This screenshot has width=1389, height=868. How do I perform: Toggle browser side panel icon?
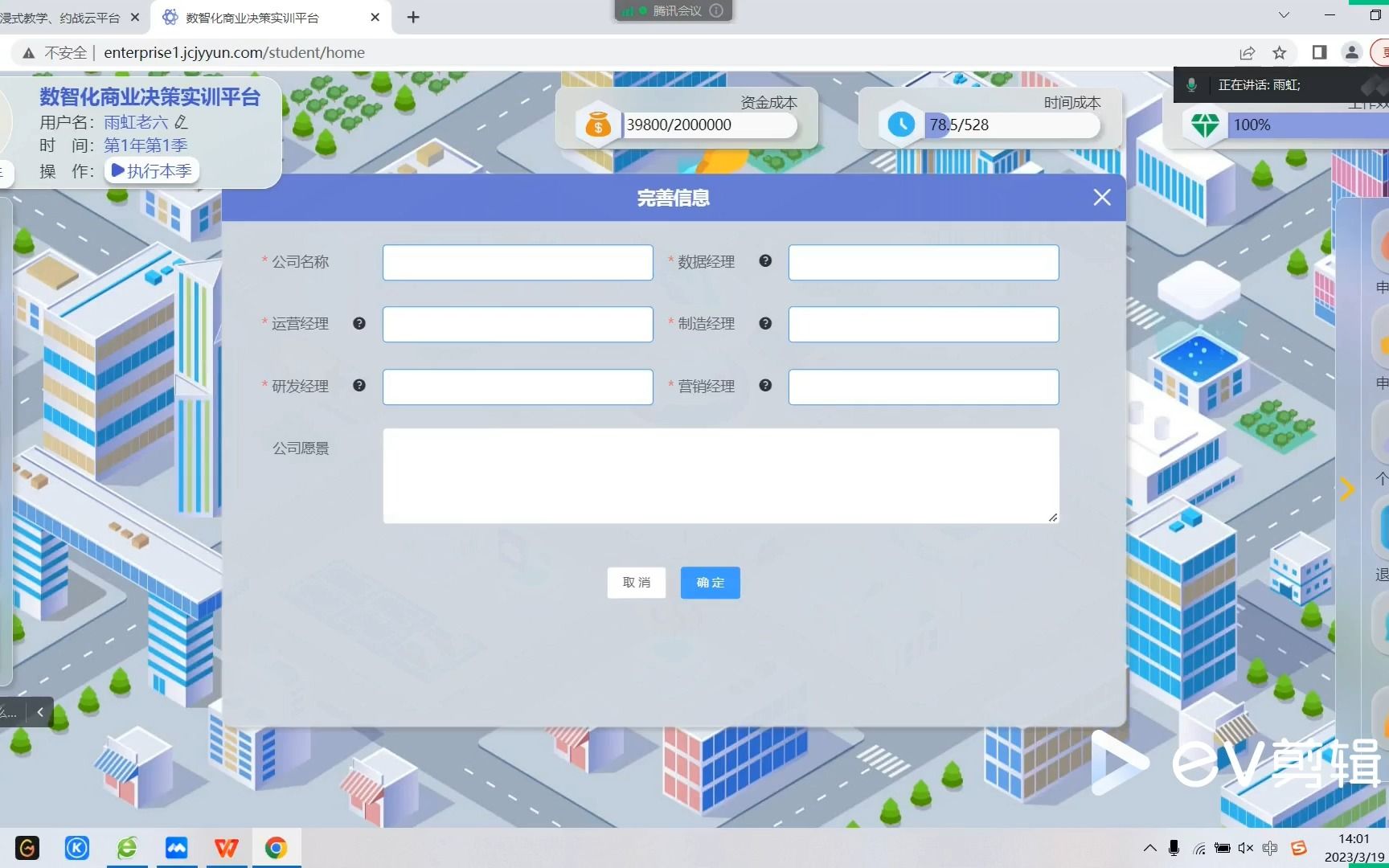pos(1319,52)
